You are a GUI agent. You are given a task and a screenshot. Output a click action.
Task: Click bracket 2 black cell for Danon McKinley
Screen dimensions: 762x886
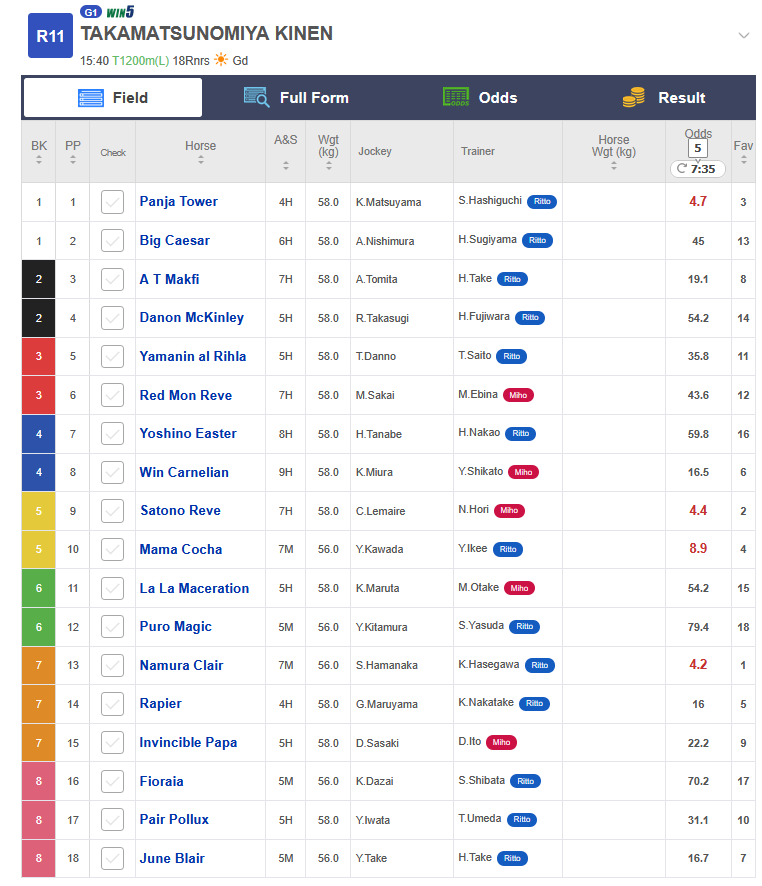(x=38, y=318)
